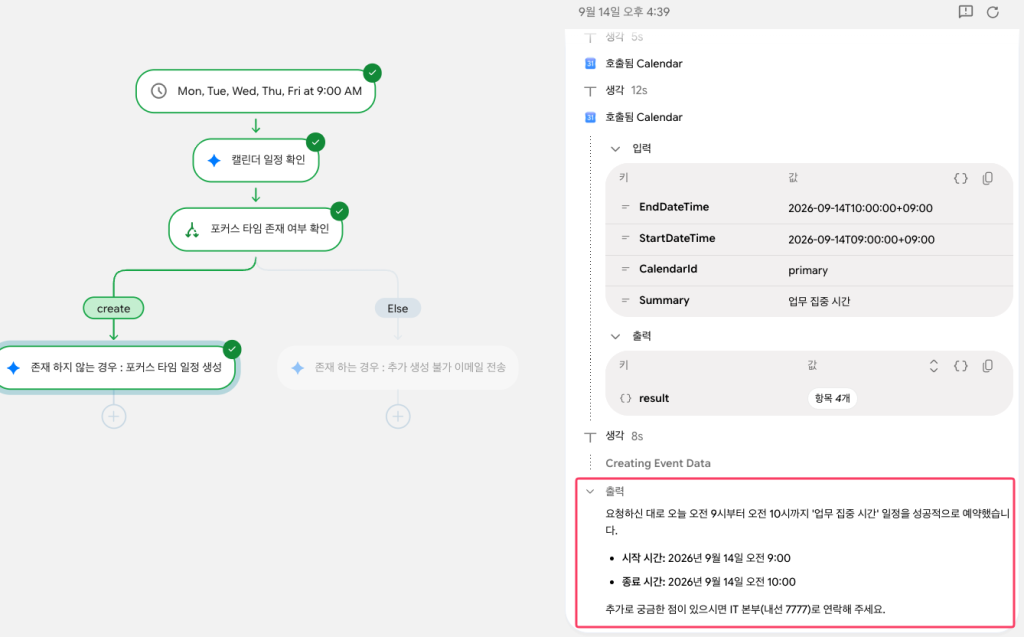The image size is (1024, 637).
Task: Open 존재 하는 경우 이메일 전송 node
Action: pos(398,367)
